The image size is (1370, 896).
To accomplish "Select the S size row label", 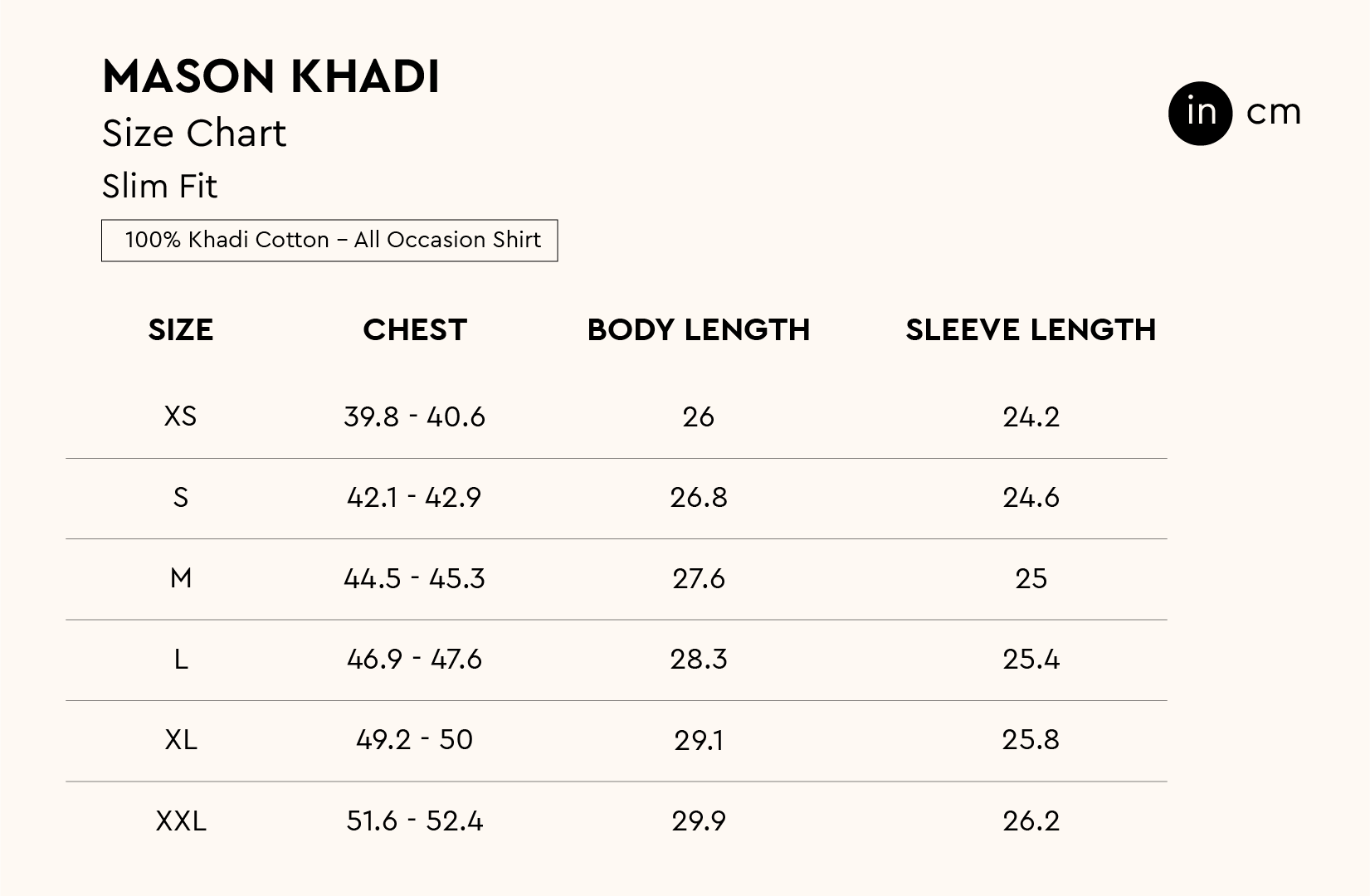I will click(181, 497).
